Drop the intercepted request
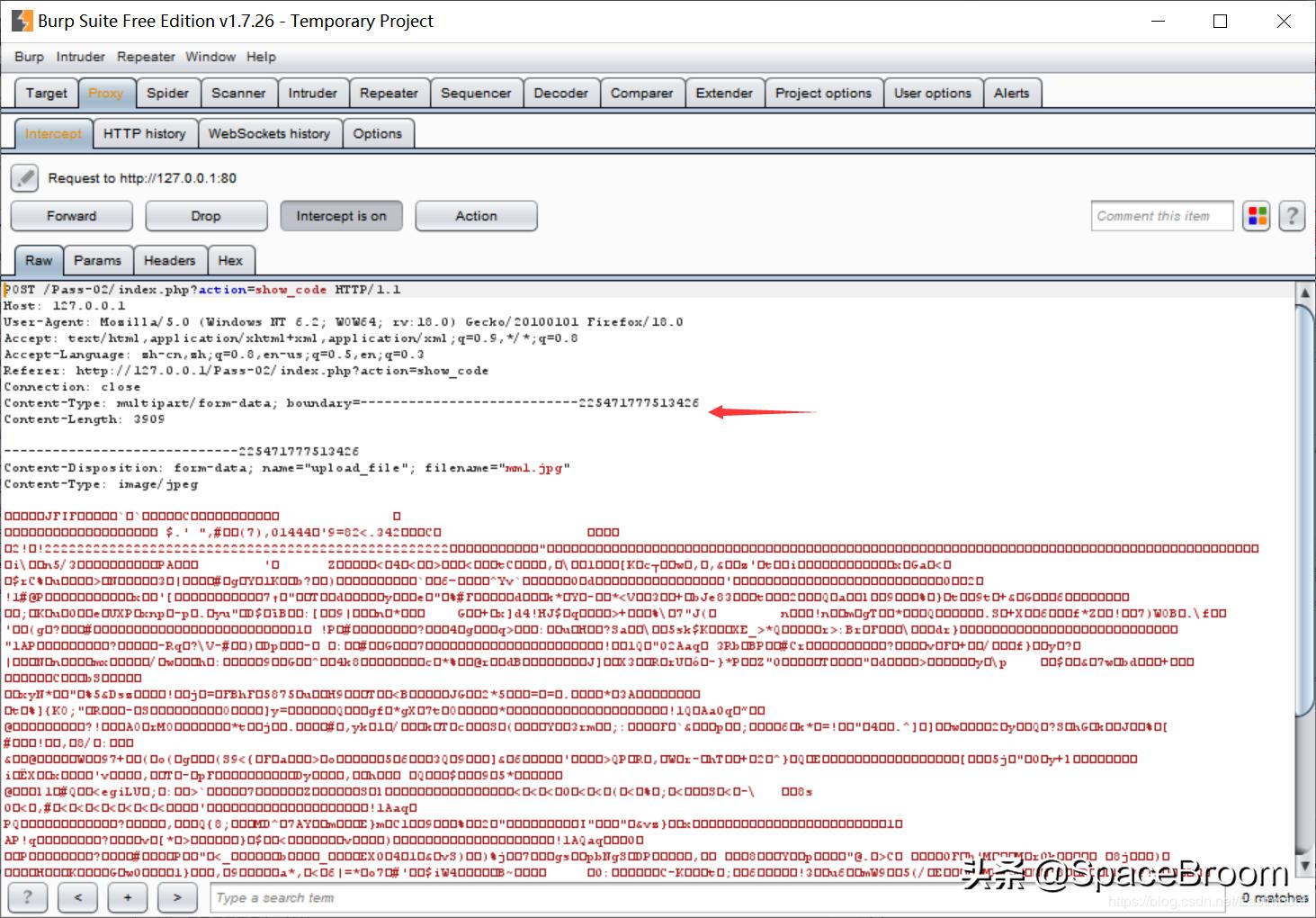 206,216
